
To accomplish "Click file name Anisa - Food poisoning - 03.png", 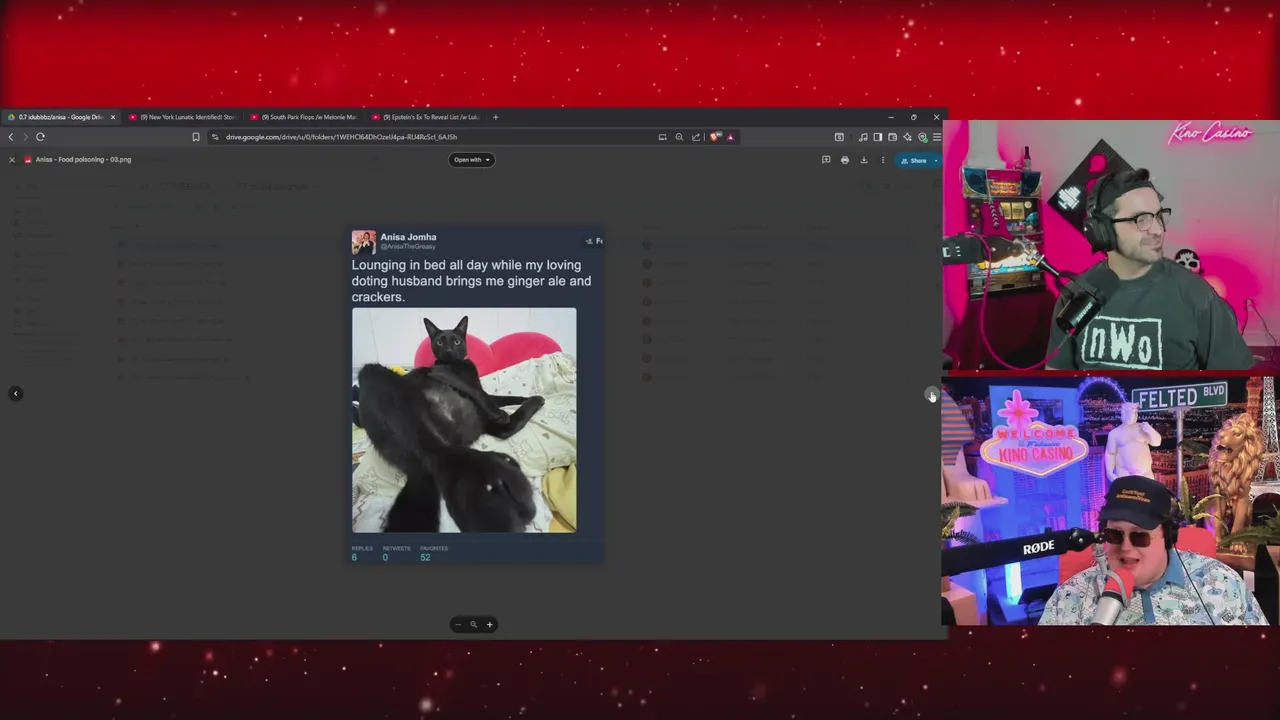I will pos(83,160).
